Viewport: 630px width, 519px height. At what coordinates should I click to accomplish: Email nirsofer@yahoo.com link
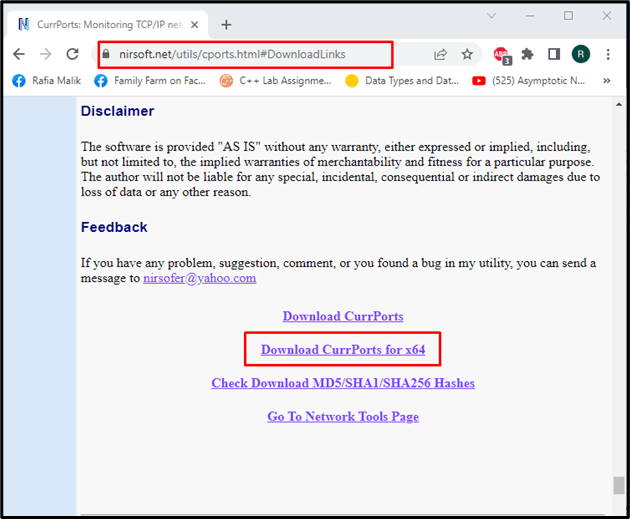coord(200,278)
